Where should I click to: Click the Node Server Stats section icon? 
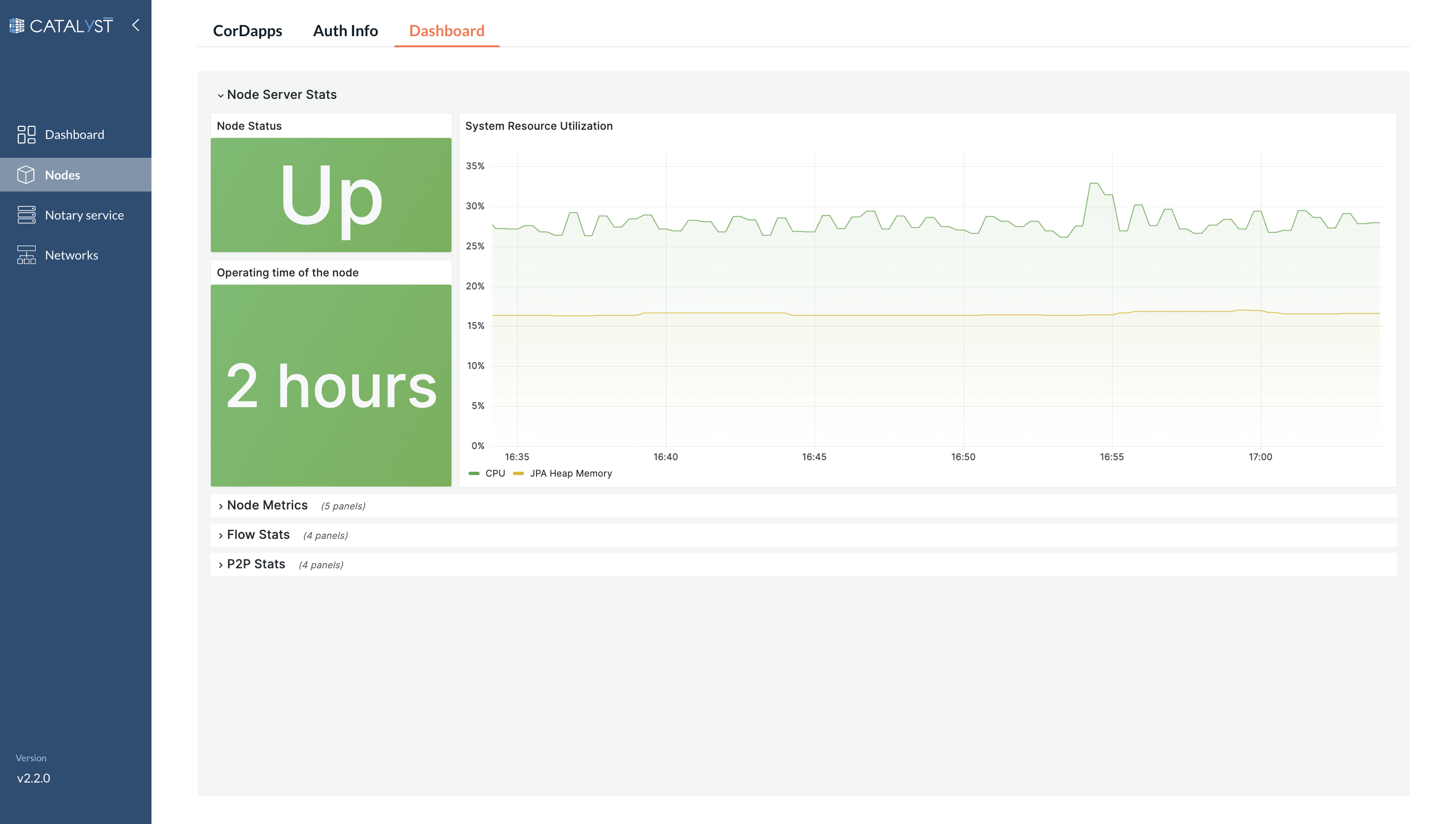click(x=219, y=95)
